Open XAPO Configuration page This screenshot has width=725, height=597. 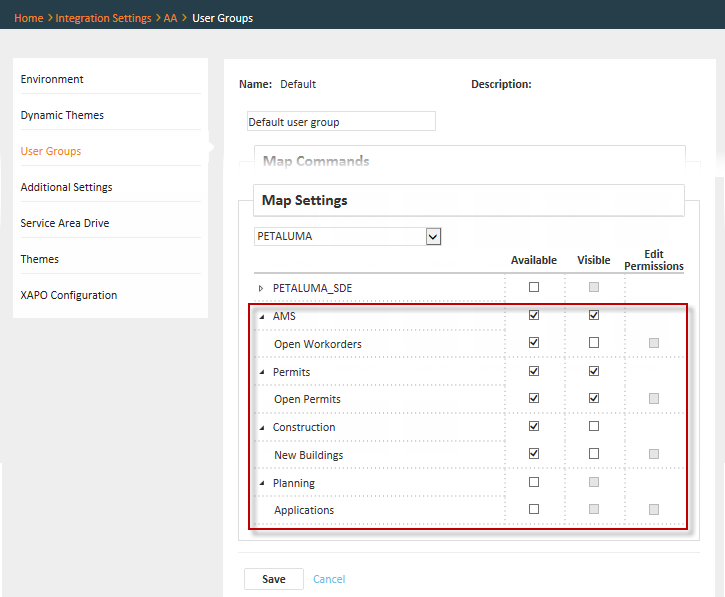pos(69,295)
